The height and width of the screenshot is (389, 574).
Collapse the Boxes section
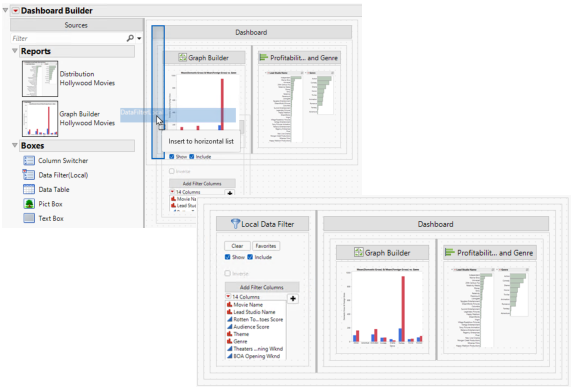click(x=15, y=145)
